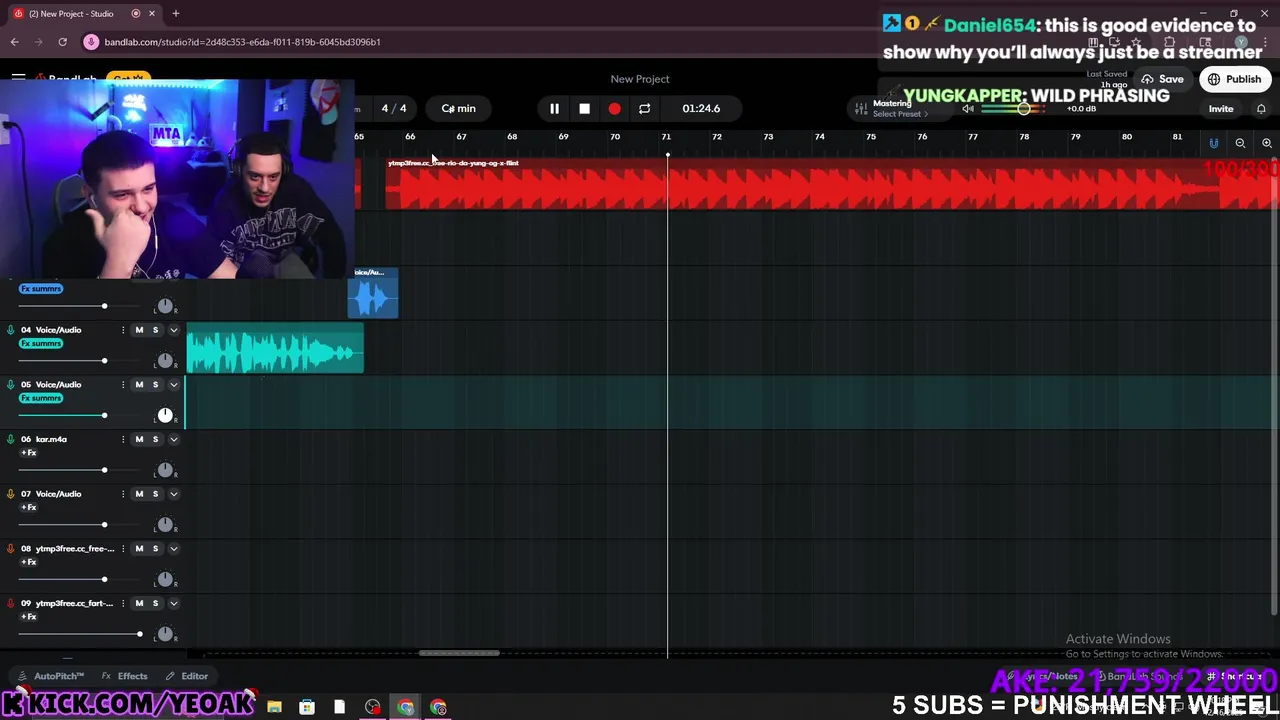Image resolution: width=1280 pixels, height=720 pixels.
Task: Adjust the master volume slider knob
Action: [1024, 108]
